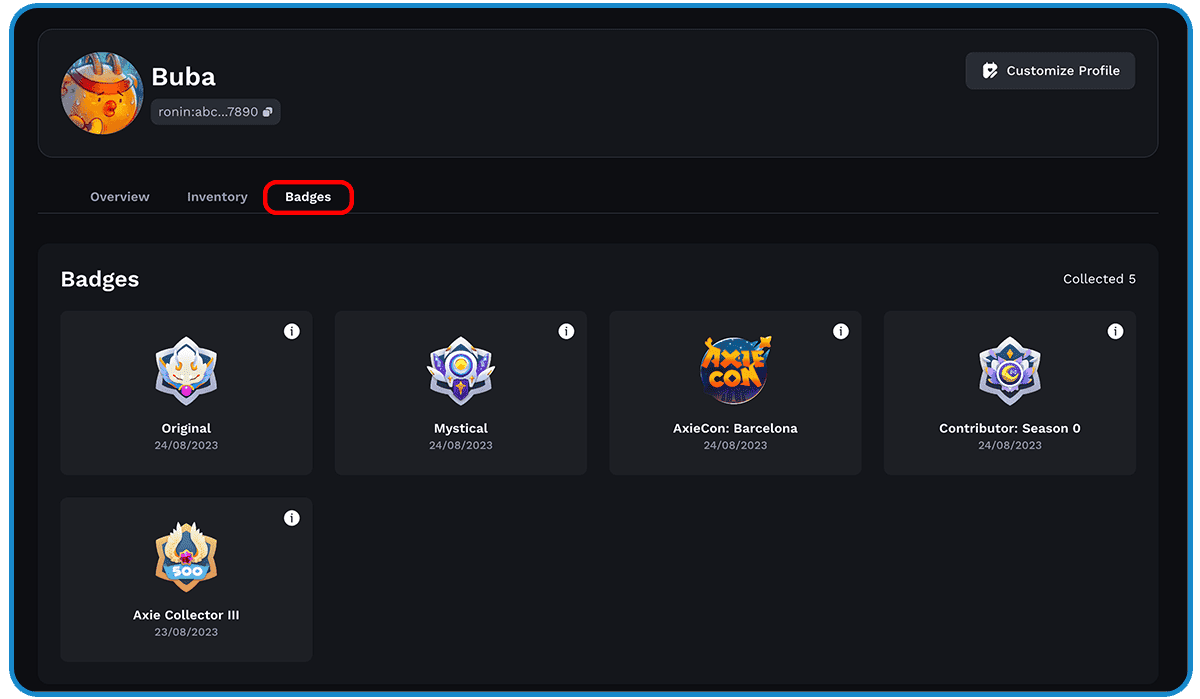Click the Axie Collector III badge title
This screenshot has width=1200, height=699.
pos(186,615)
